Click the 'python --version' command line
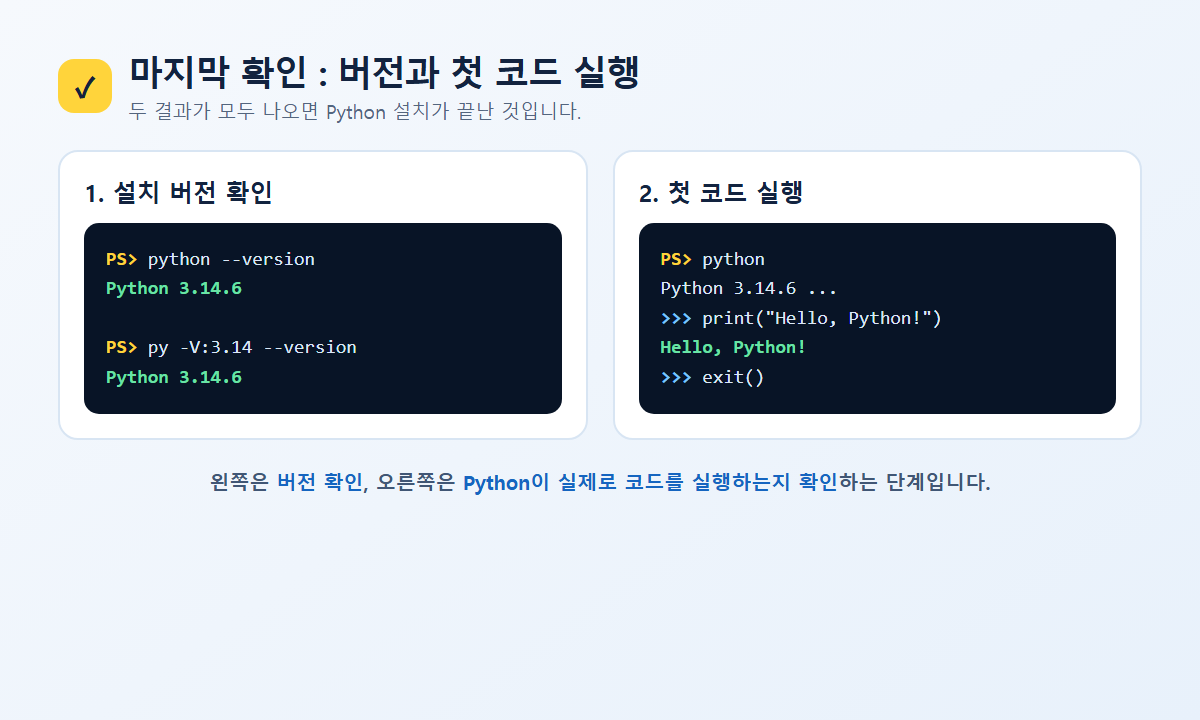Viewport: 1200px width, 720px height. [x=210, y=259]
